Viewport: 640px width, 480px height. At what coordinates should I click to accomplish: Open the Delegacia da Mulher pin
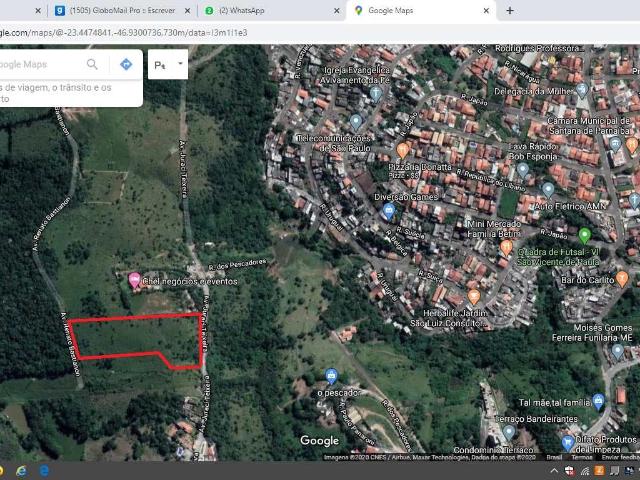pos(582,90)
